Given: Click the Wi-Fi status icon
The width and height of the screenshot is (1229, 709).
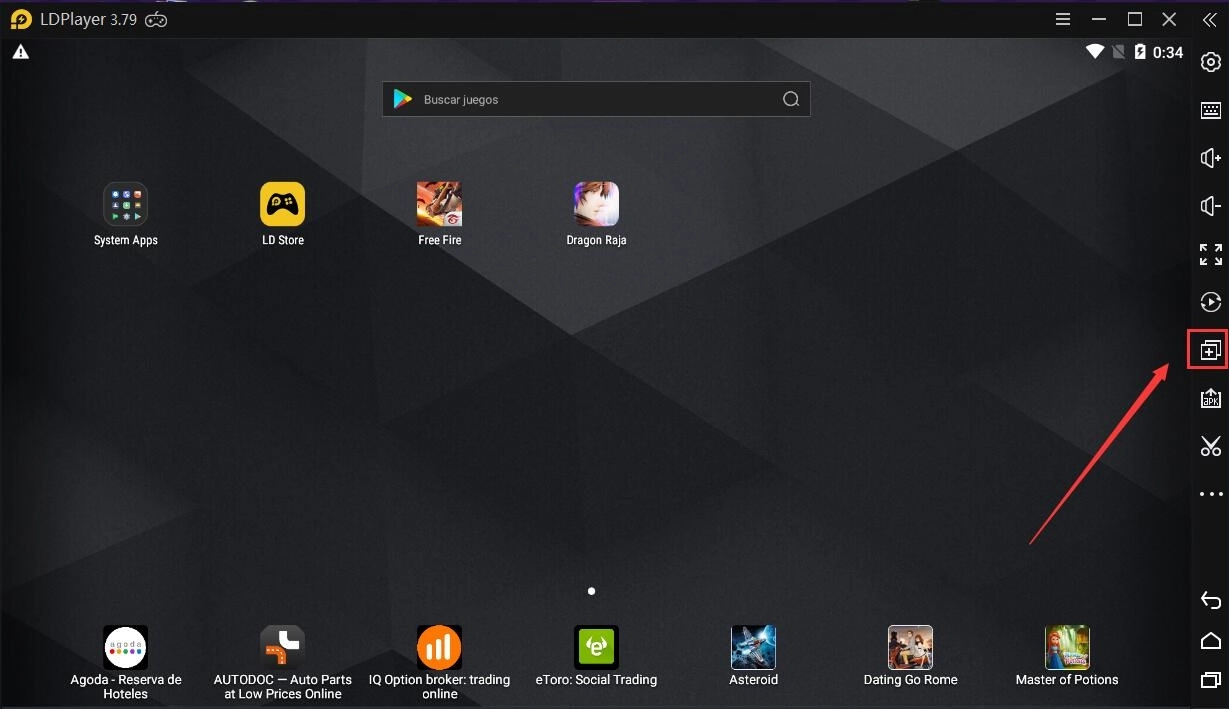Looking at the screenshot, I should tap(1095, 52).
